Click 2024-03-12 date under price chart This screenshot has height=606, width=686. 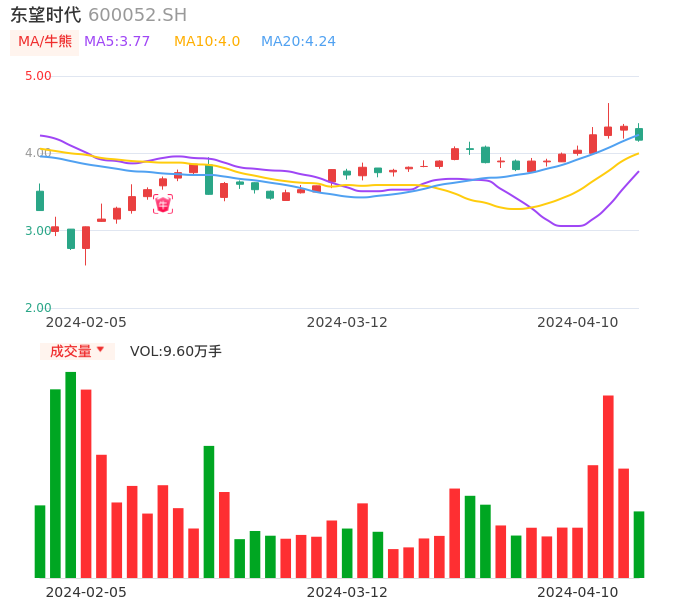347,323
